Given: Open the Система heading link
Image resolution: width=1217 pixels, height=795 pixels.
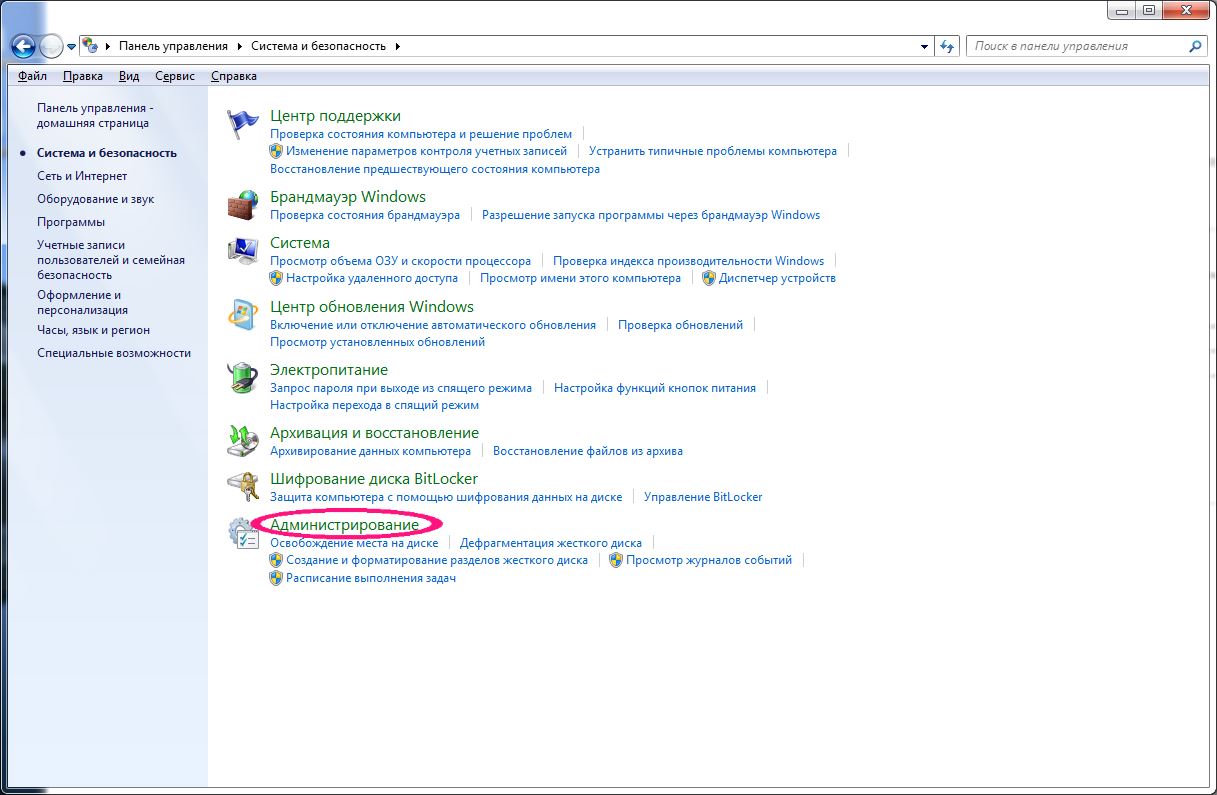Looking at the screenshot, I should 300,243.
